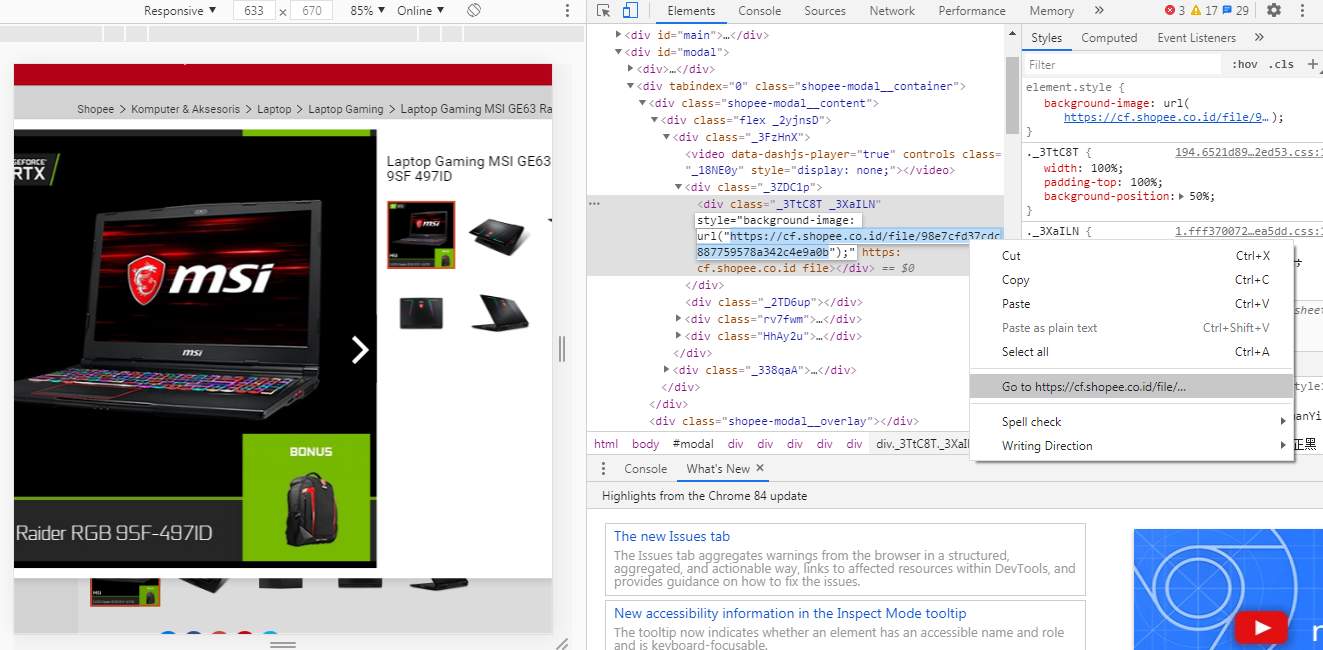This screenshot has width=1323, height=650.
Task: Open the 85% zoom dropdown
Action: (x=368, y=10)
